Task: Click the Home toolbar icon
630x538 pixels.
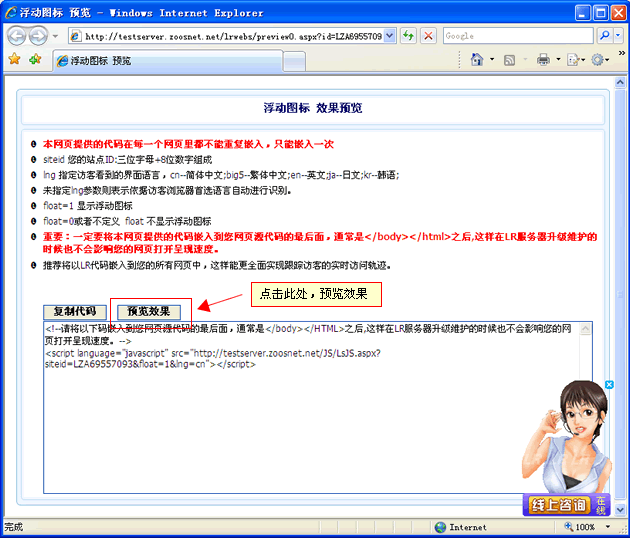Action: 478,60
